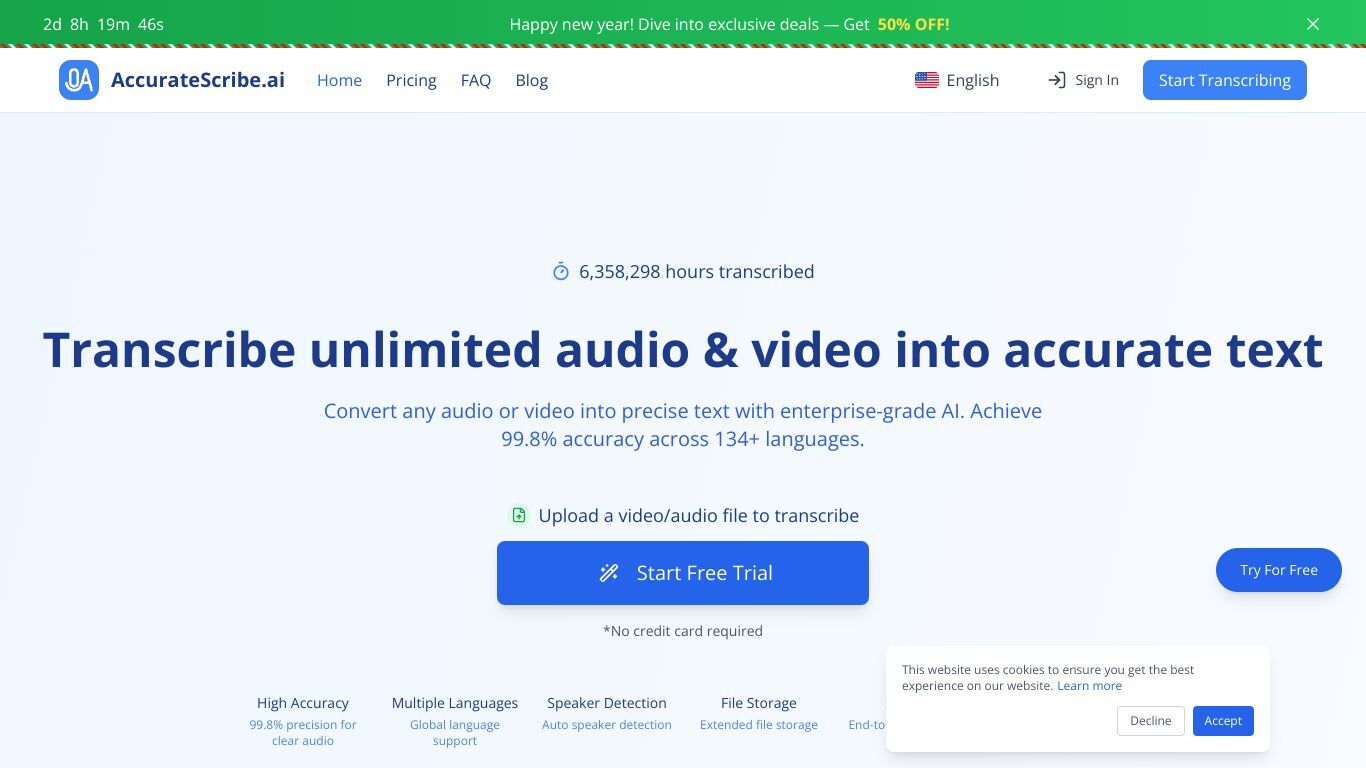Screen dimensions: 1366x768
Task: Click the AccurateScribe.ai logo icon
Action: click(79, 80)
